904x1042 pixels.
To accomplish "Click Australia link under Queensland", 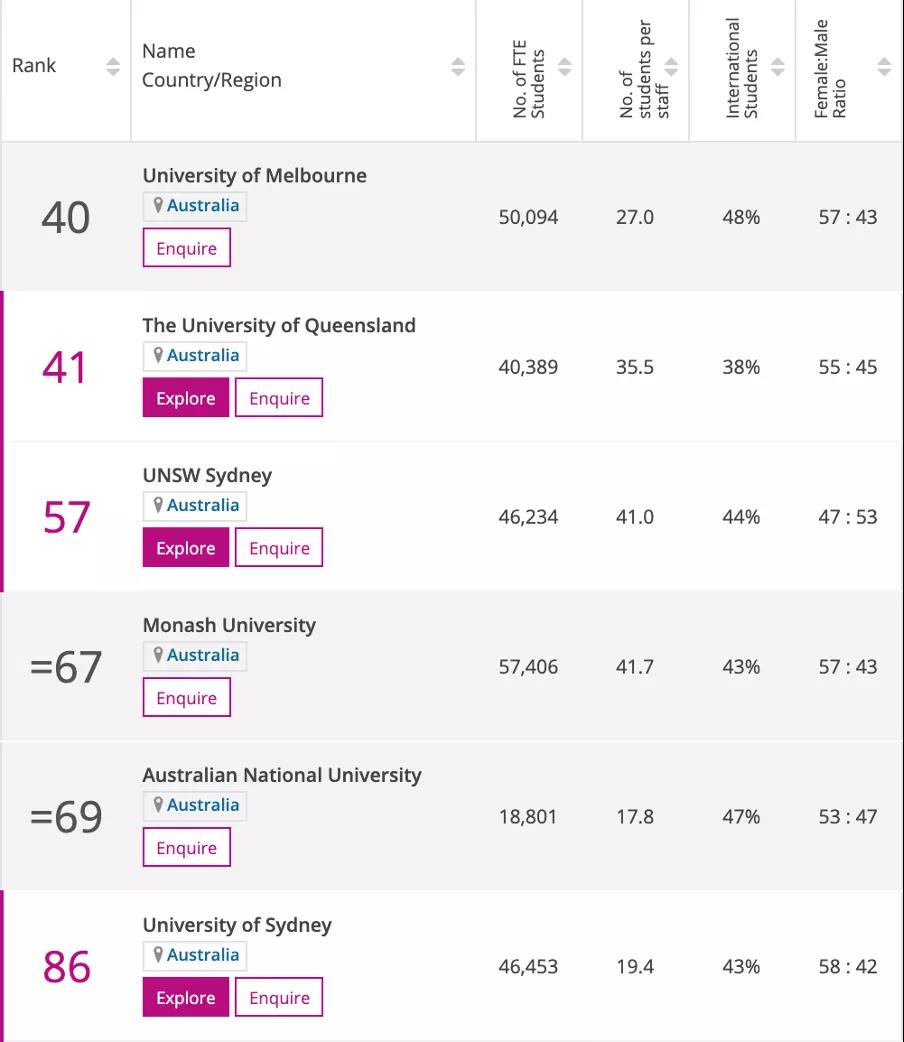I will (203, 355).
